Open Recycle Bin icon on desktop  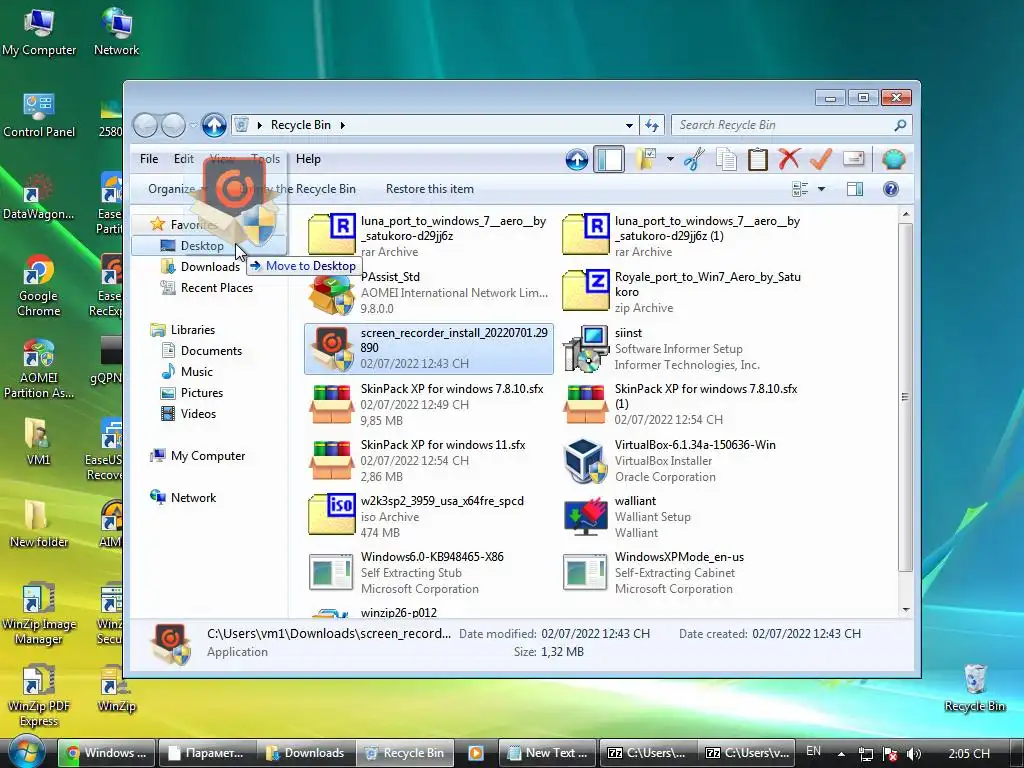(974, 688)
